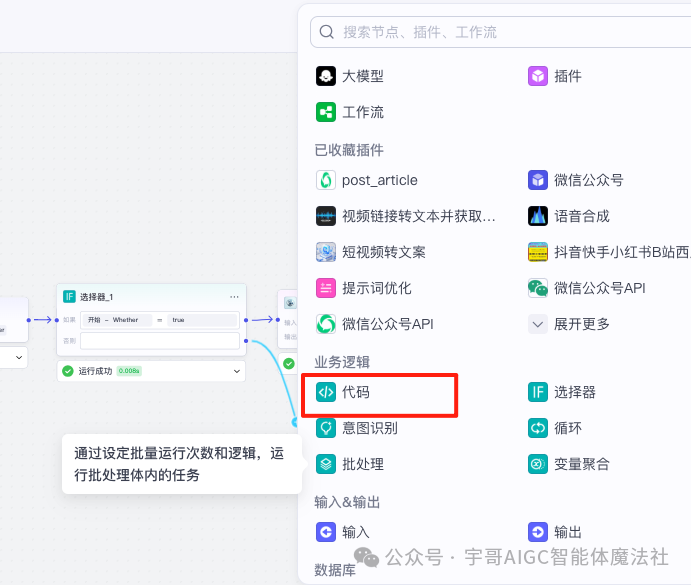691x585 pixels.
Task: Click the empty 否则 branch field
Action: click(160, 341)
